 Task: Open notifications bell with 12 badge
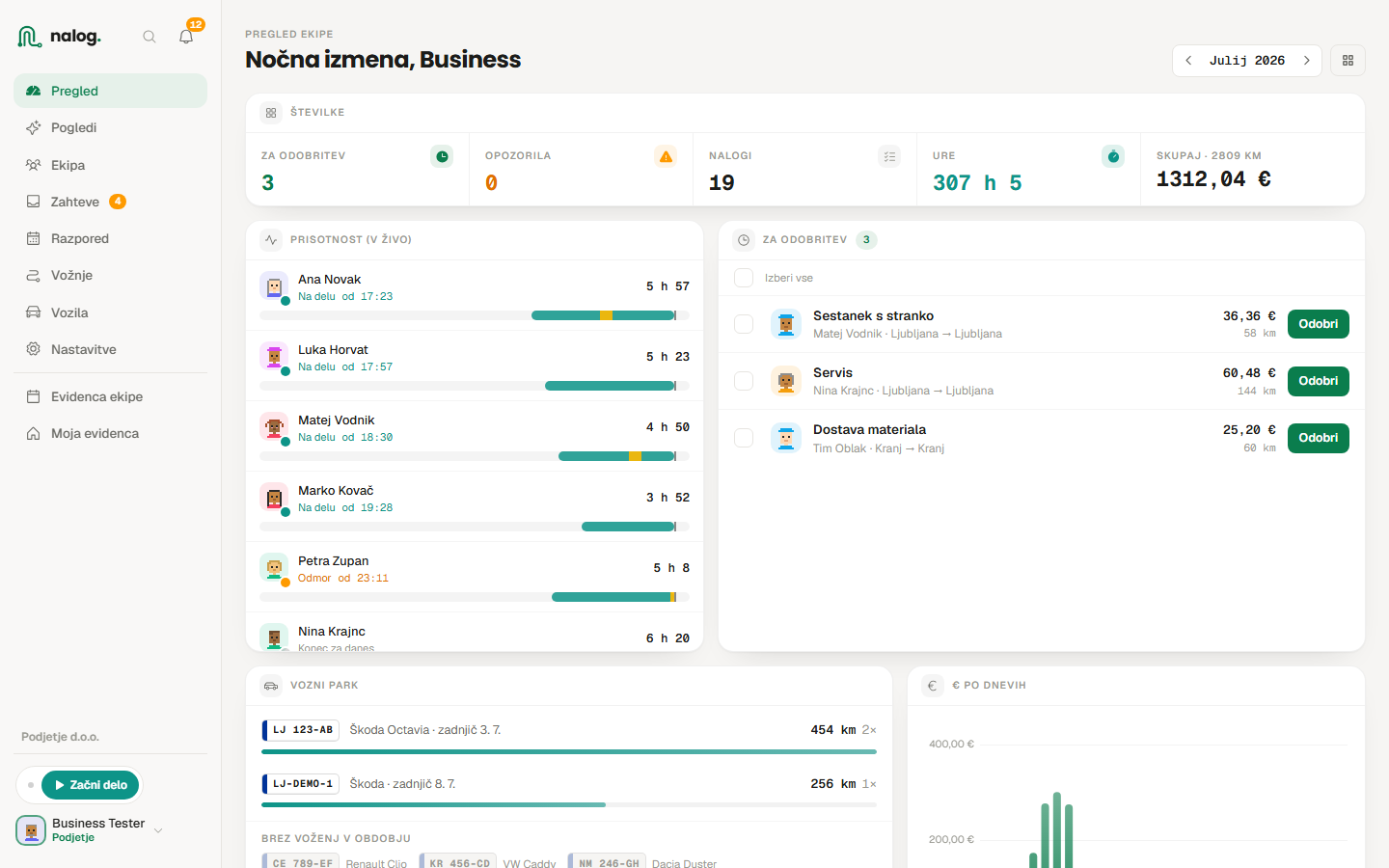[x=186, y=37]
